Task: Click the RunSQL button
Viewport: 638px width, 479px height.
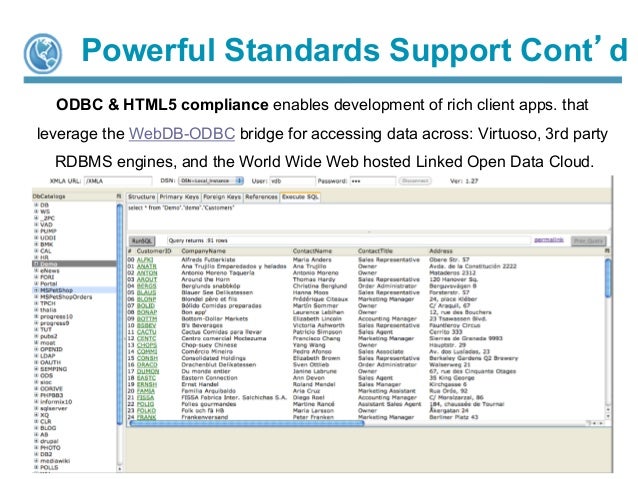Action: tap(142, 241)
